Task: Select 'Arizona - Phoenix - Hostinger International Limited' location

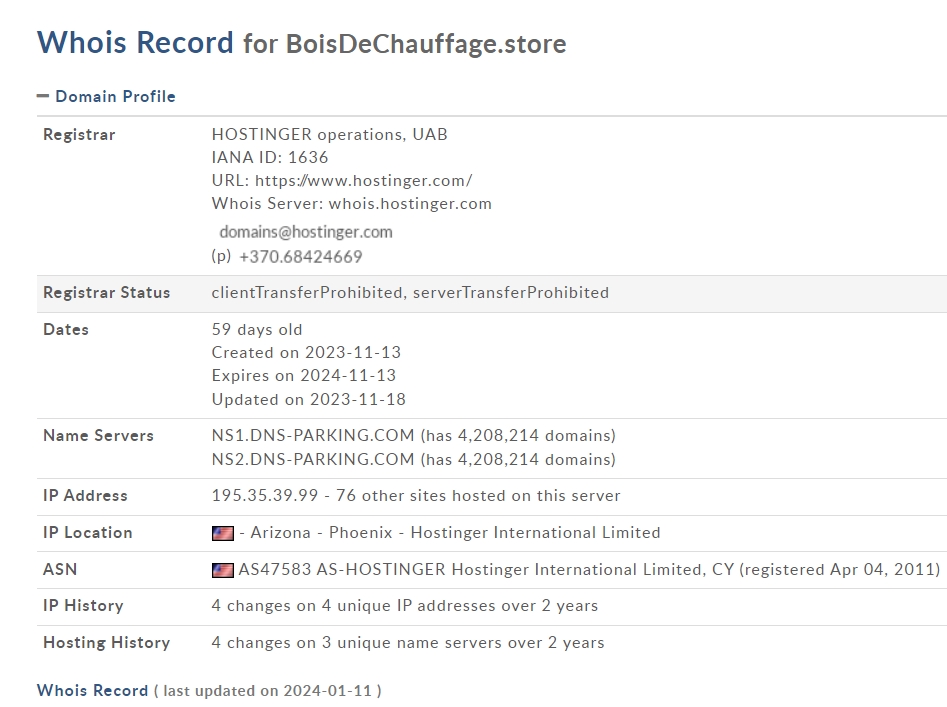Action: click(x=455, y=533)
